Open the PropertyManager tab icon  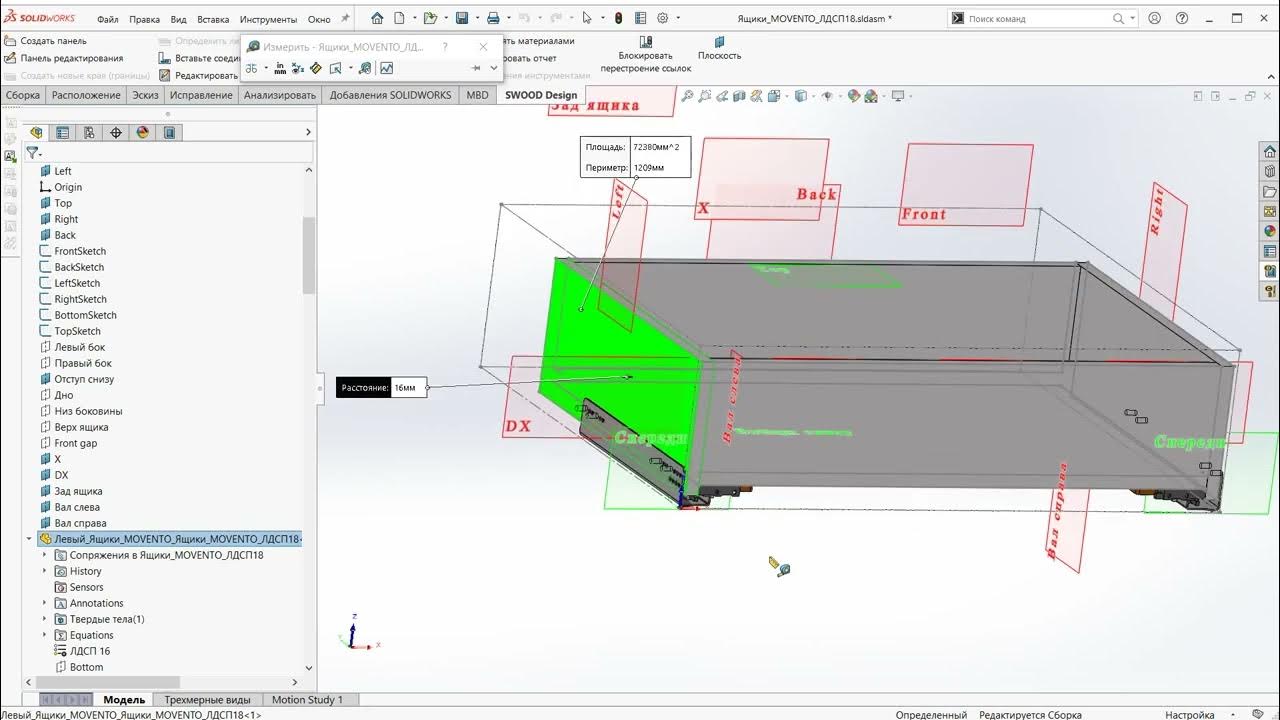(63, 132)
